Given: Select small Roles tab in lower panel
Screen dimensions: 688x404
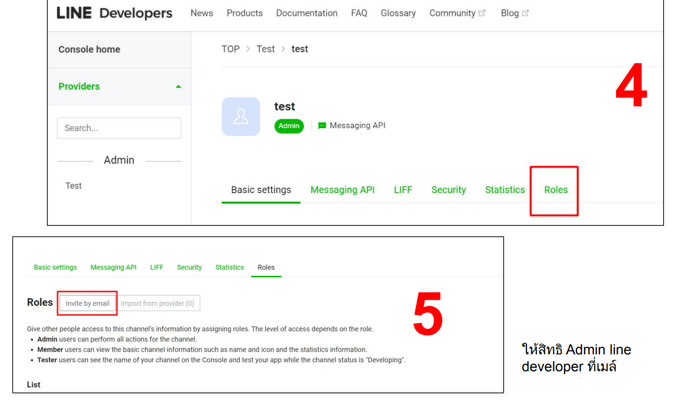Looking at the screenshot, I should tap(266, 267).
